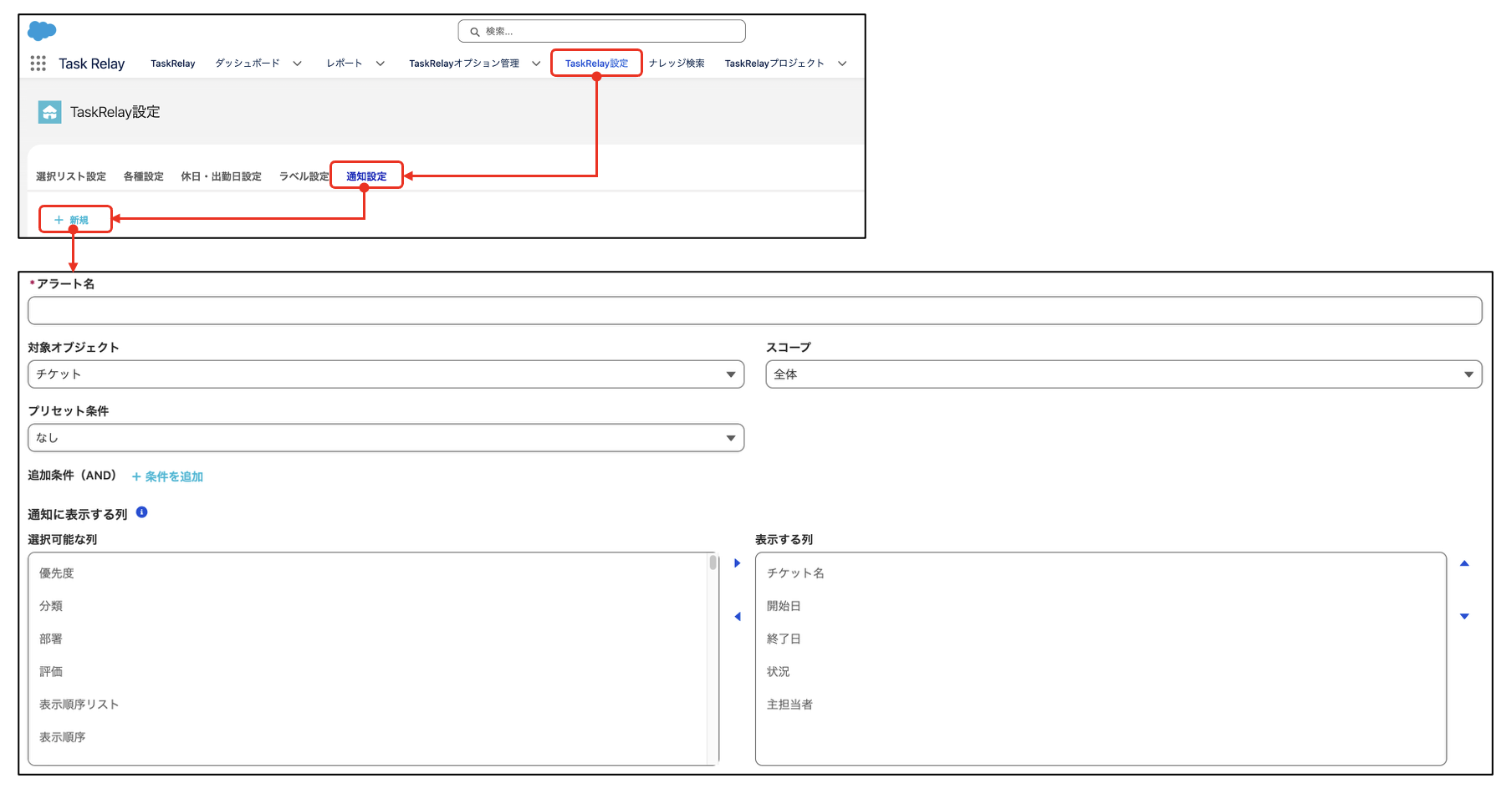Open the TaskRelay nav tab
The height and width of the screenshot is (789, 1512).
[173, 64]
